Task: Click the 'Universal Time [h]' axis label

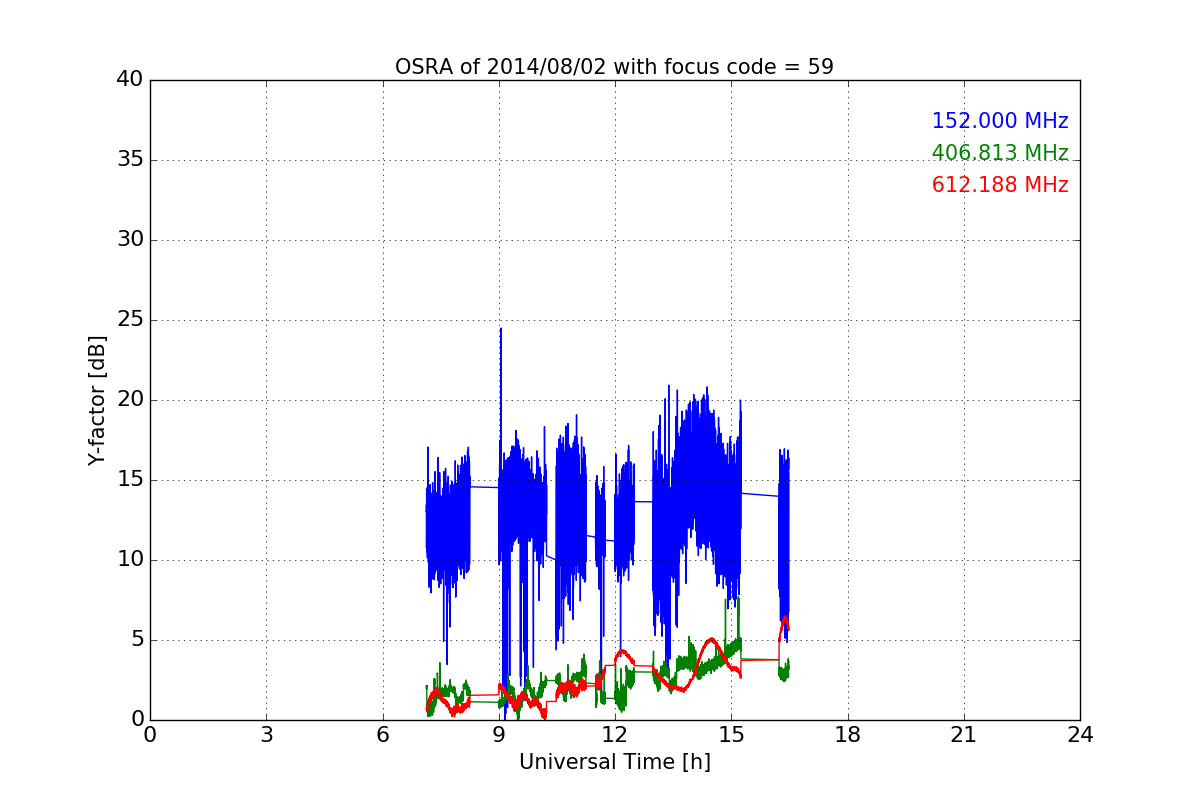Action: (615, 762)
